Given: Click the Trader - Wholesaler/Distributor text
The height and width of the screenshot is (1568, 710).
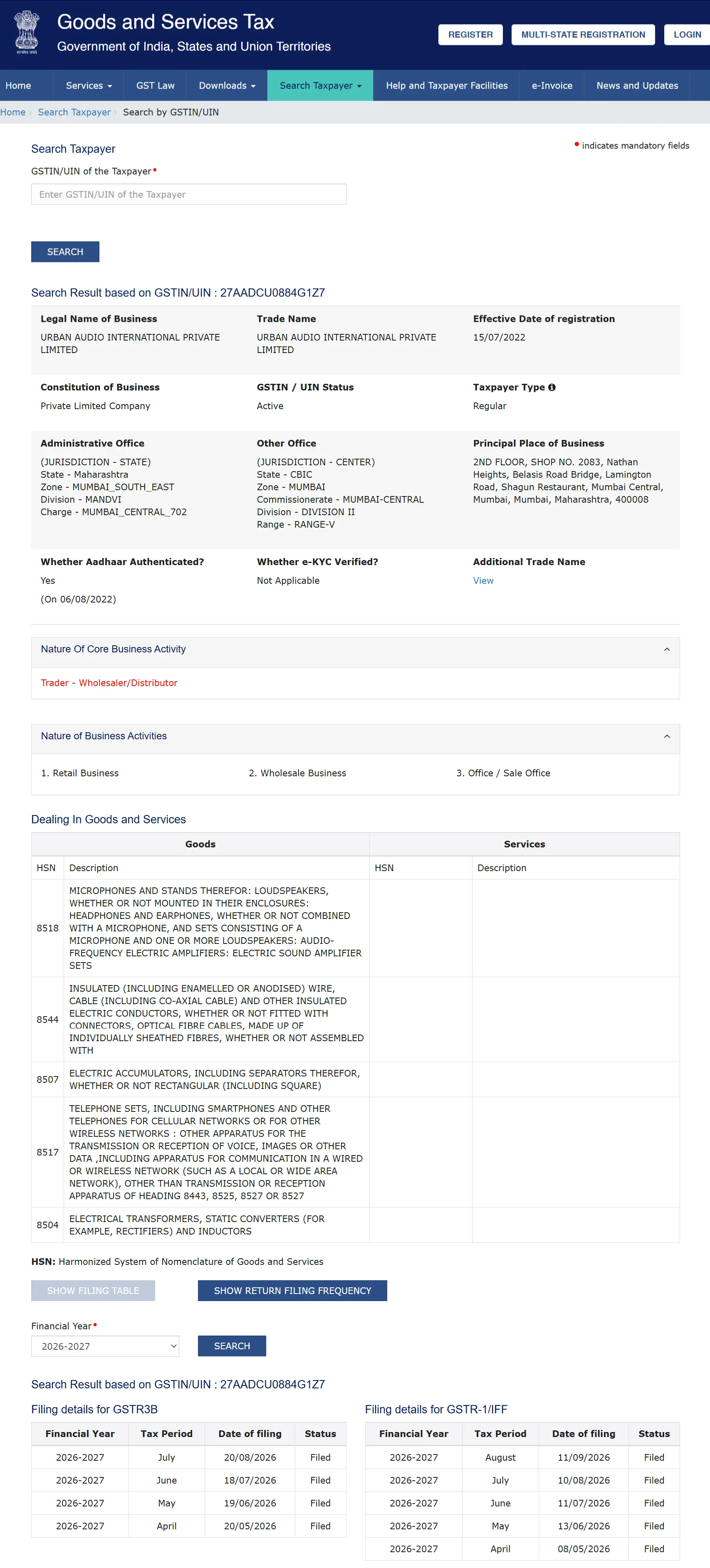Looking at the screenshot, I should [109, 683].
